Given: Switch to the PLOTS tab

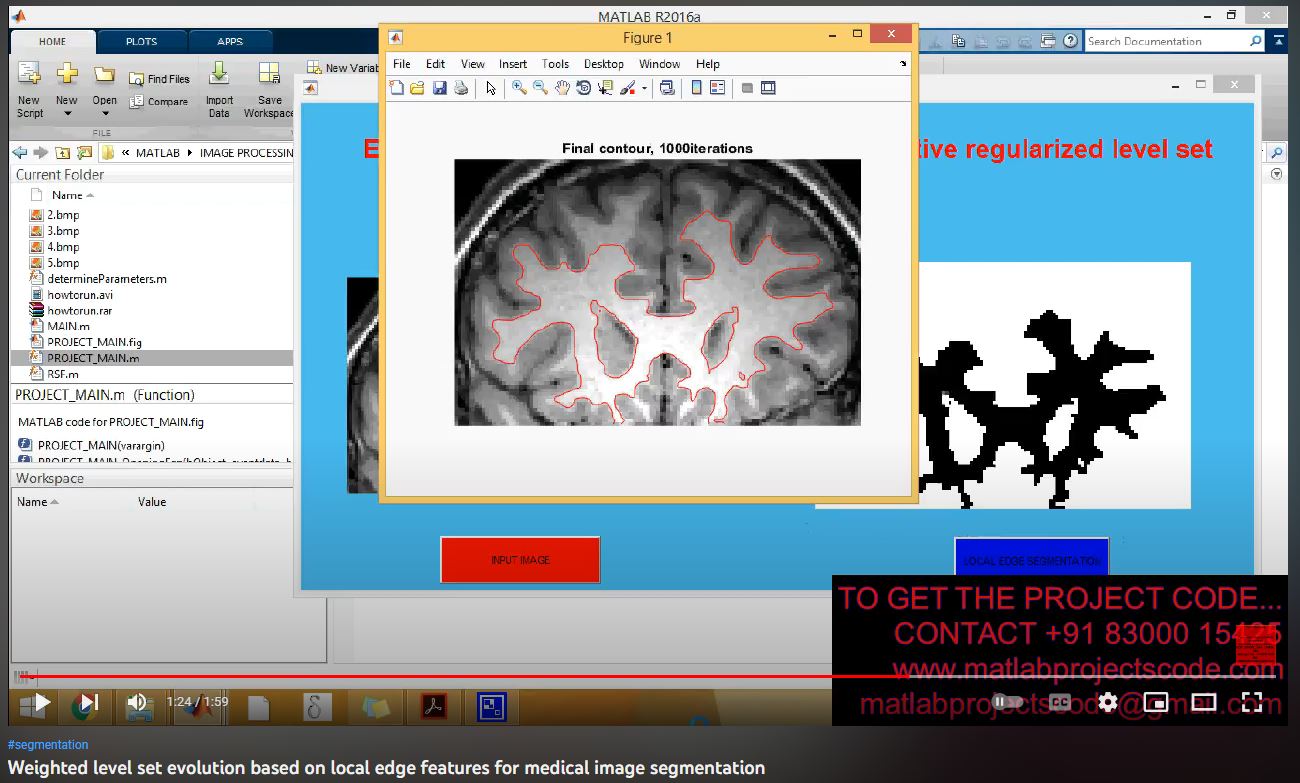Looking at the screenshot, I should (x=141, y=42).
